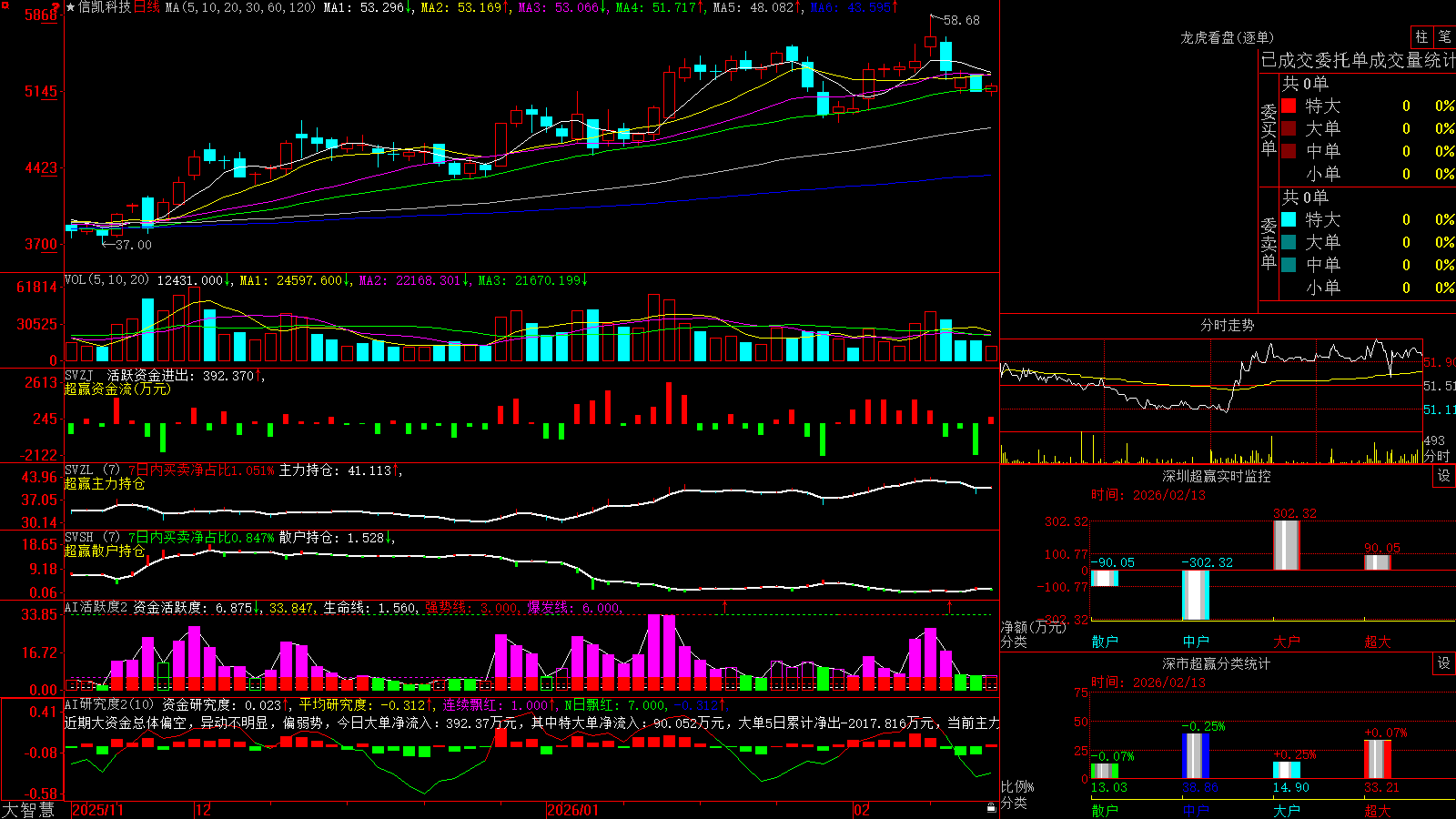1456x819 pixels.
Task: Click the MA(5,10,20,30,60,120) indicator label
Action: [x=240, y=7]
